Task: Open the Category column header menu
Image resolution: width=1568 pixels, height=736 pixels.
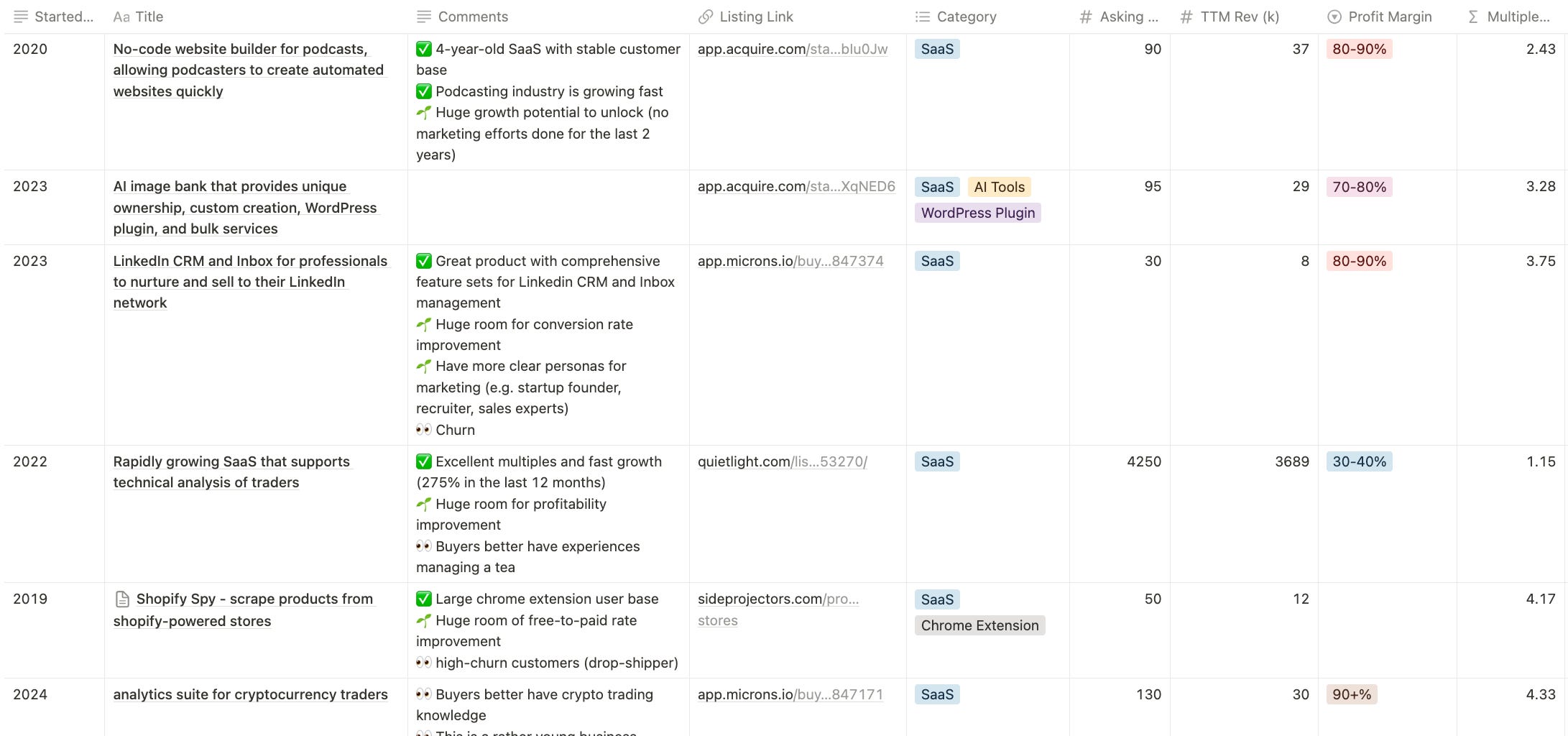Action: (x=967, y=16)
